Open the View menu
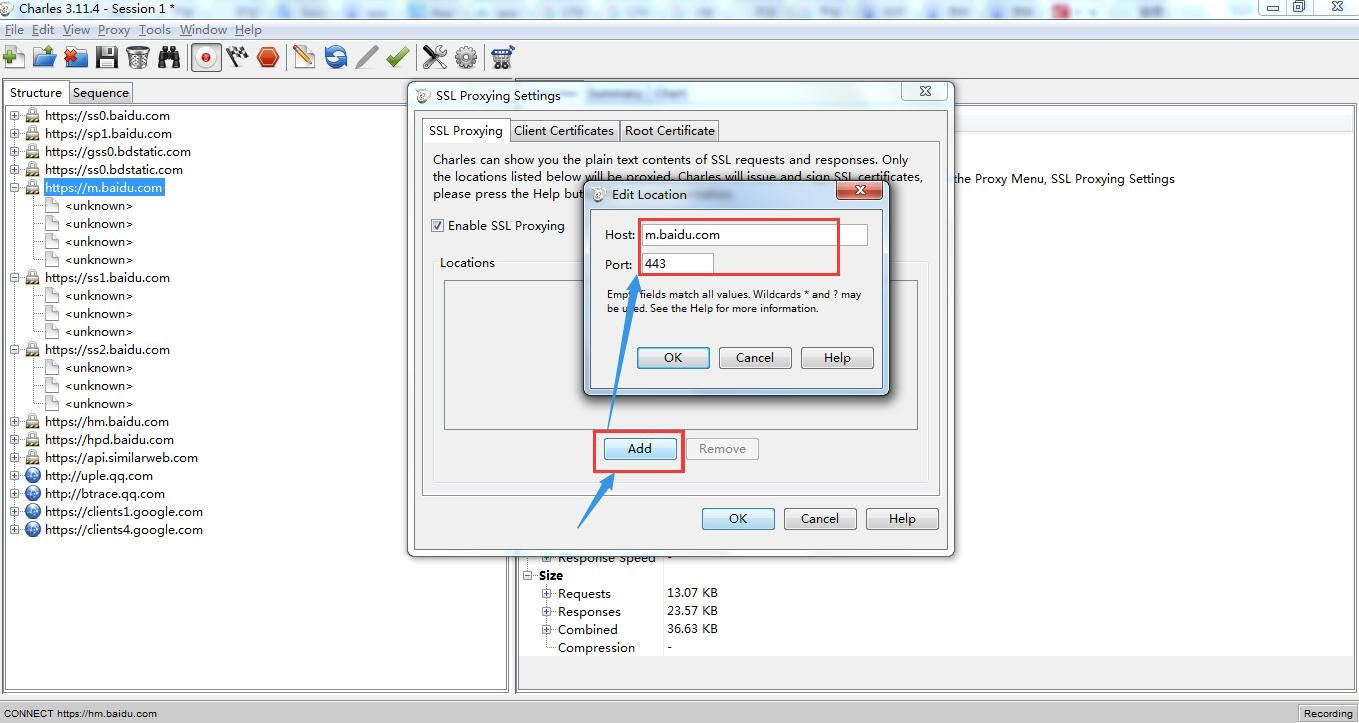Viewport: 1359px width, 723px height. pos(76,30)
